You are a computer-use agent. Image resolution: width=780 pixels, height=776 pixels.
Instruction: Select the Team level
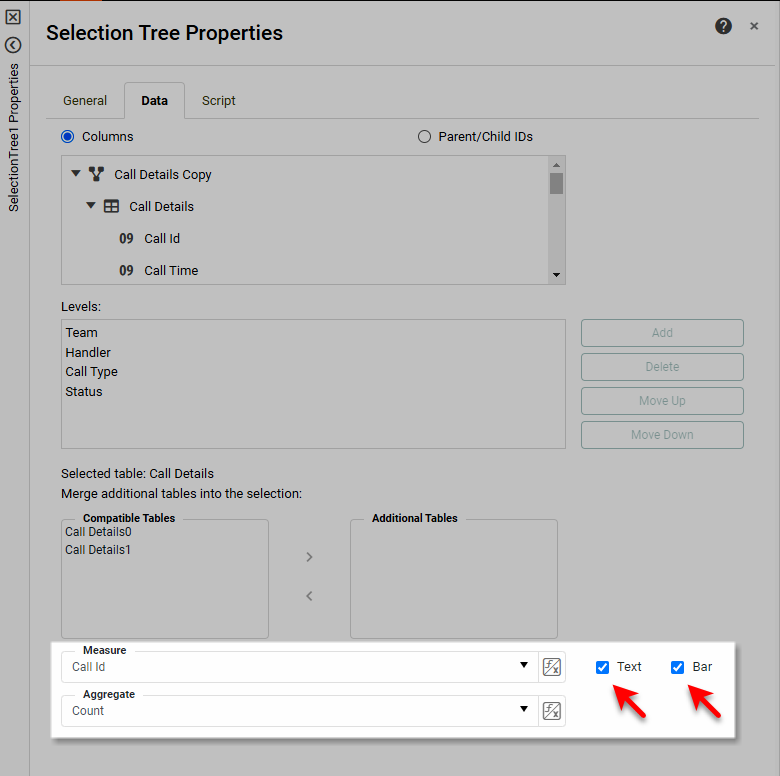click(x=82, y=333)
